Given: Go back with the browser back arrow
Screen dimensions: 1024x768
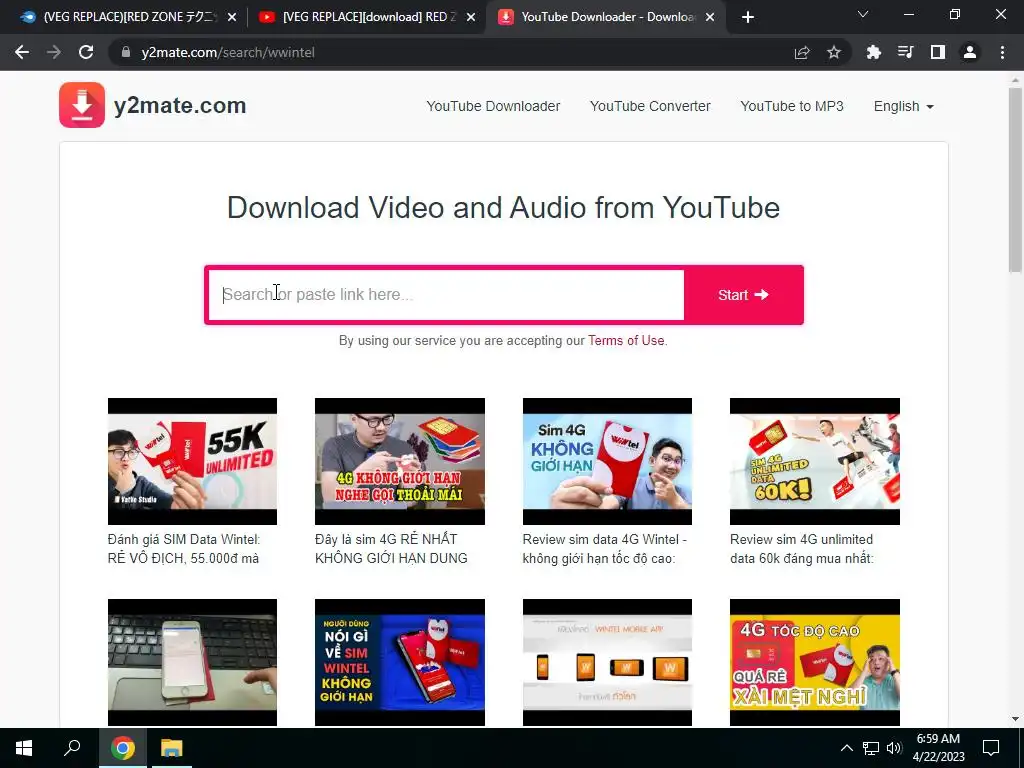Looking at the screenshot, I should point(22,52).
